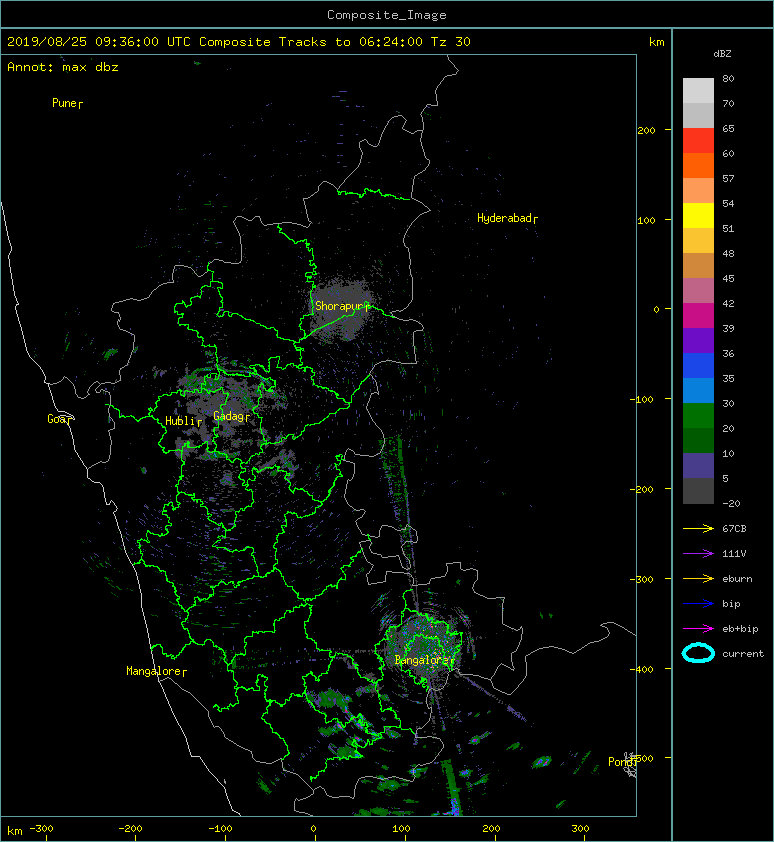The image size is (774, 842).
Task: Click the 67CB legend label
Action: (x=734, y=528)
